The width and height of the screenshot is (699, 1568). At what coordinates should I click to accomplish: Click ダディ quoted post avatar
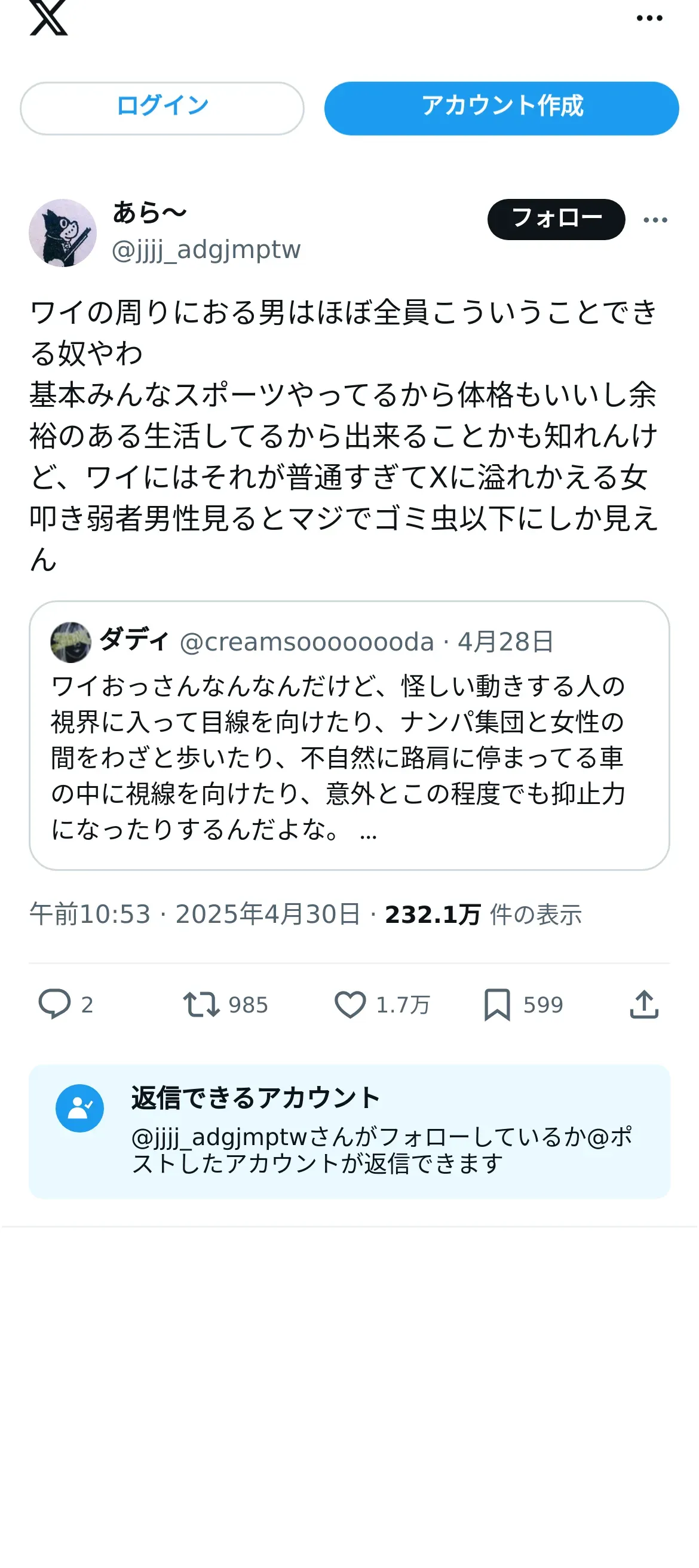[70, 642]
